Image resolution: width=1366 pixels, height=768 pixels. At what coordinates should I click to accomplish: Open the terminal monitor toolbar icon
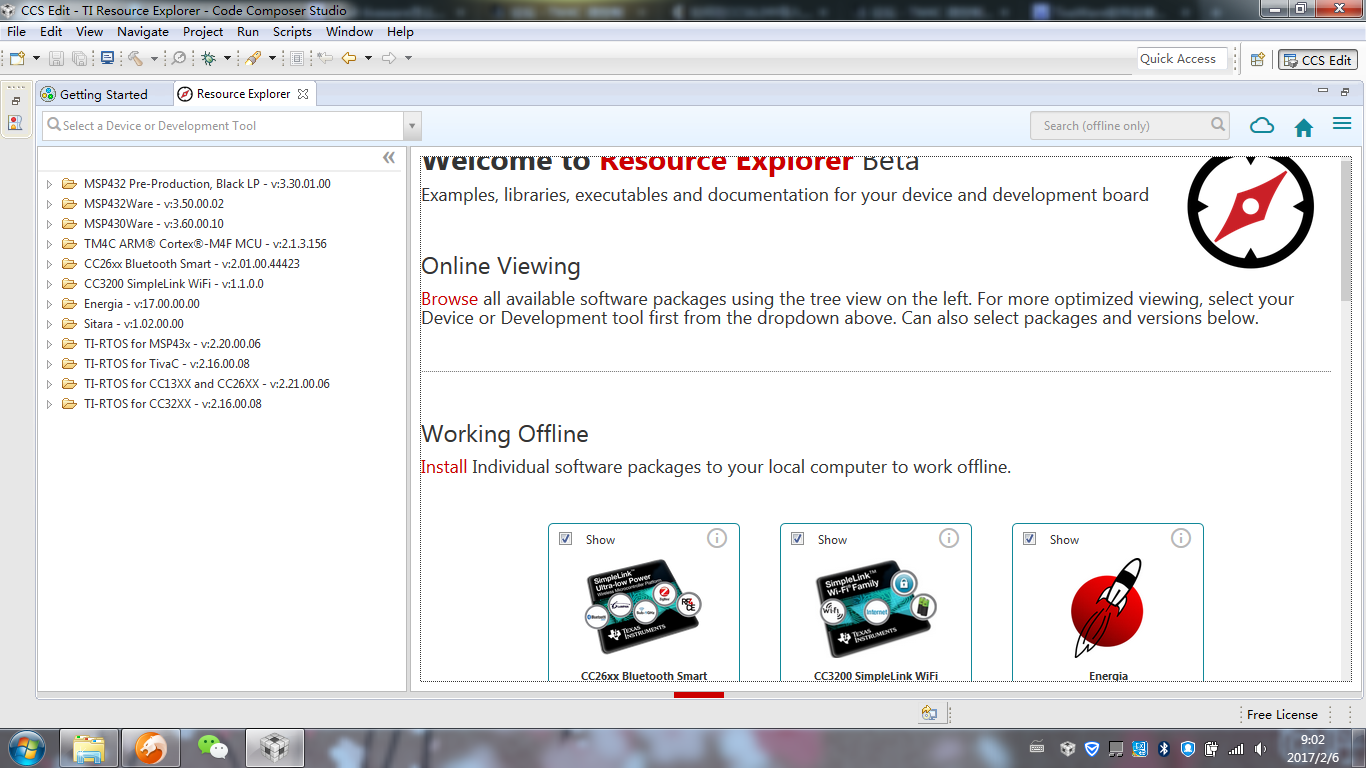(107, 59)
